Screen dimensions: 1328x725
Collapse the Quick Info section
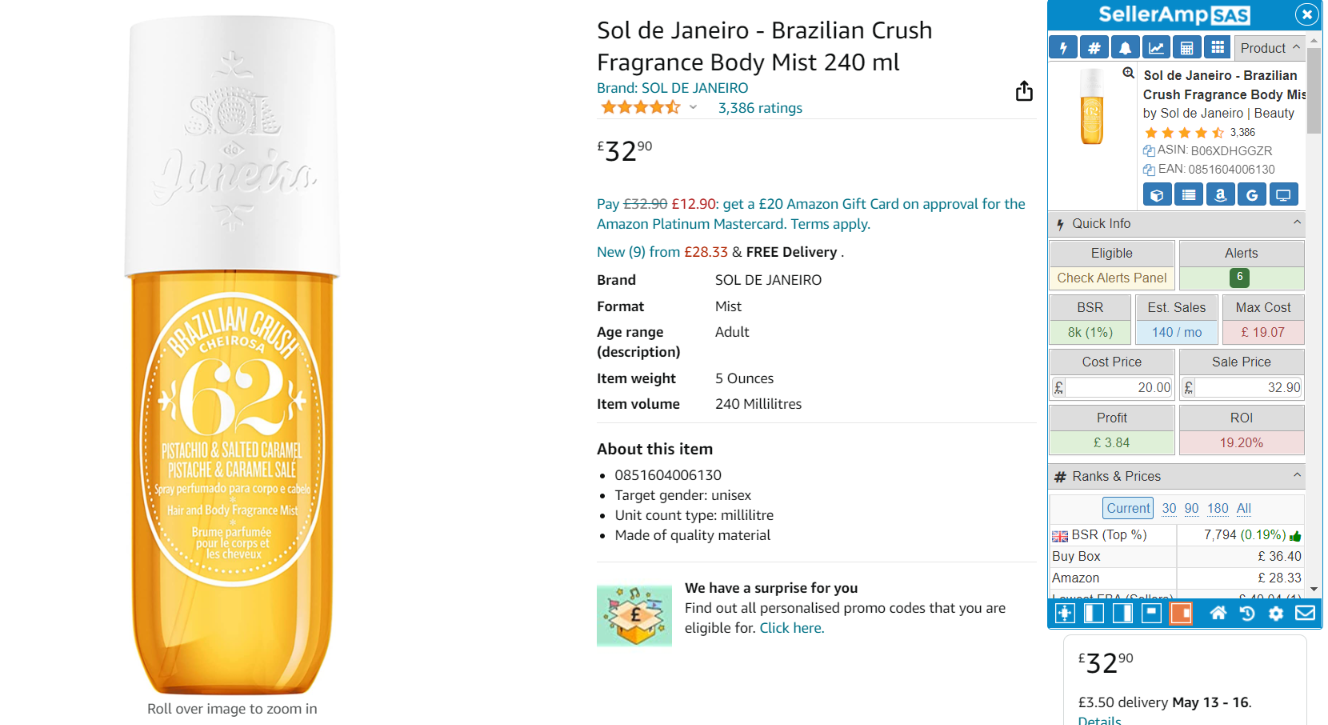tap(1297, 223)
